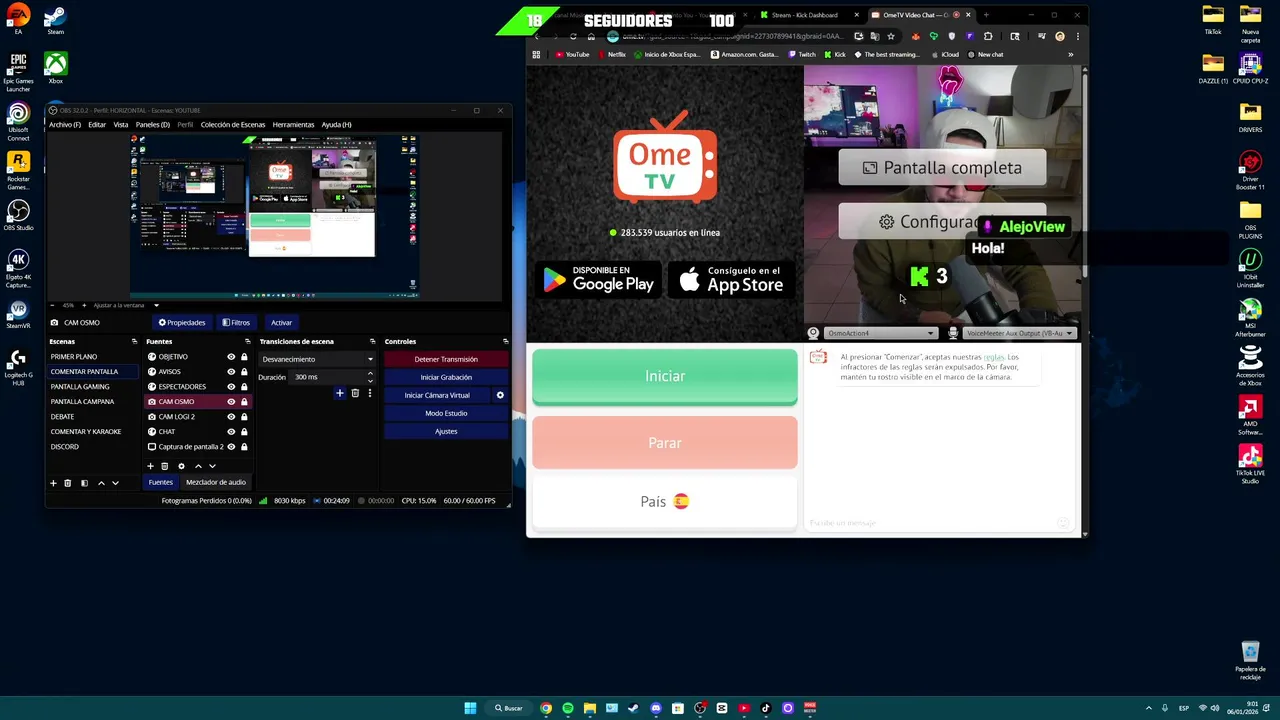Hide the OBJETIVO source with its eye icon

tap(231, 357)
